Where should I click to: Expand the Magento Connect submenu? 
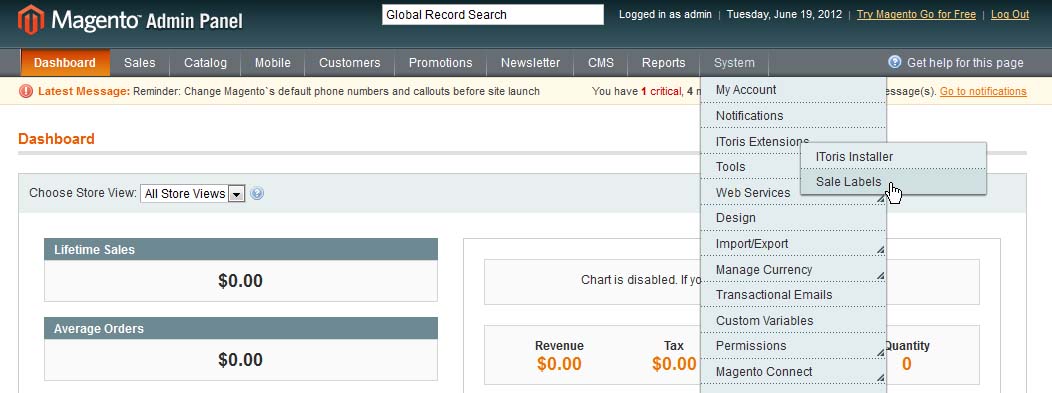[880, 377]
